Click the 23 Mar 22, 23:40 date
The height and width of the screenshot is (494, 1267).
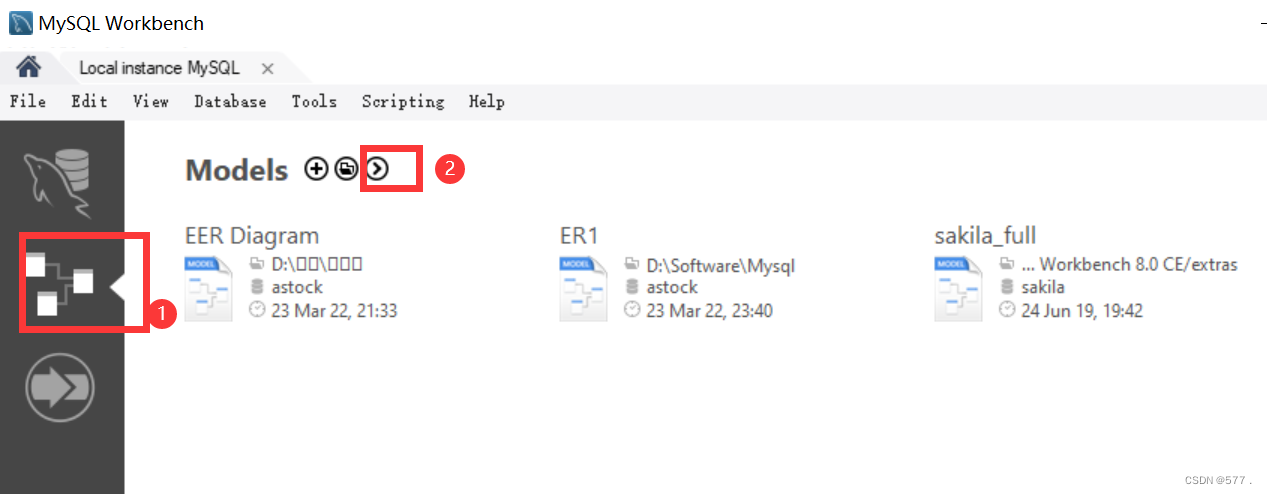pyautogui.click(x=709, y=311)
